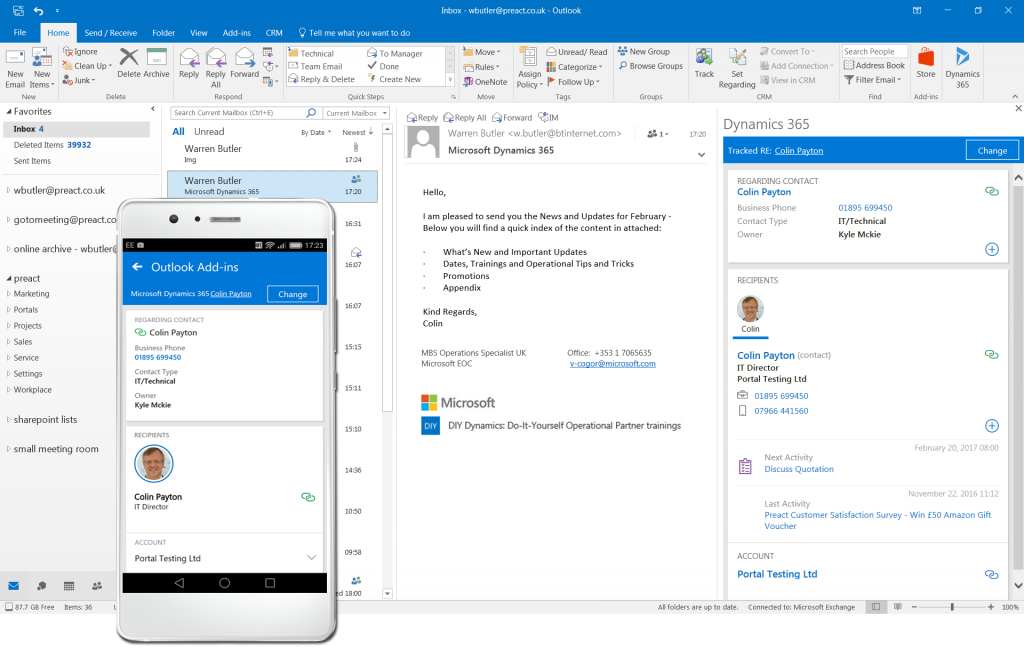Create a New Group
The height and width of the screenshot is (649, 1024).
pos(644,52)
